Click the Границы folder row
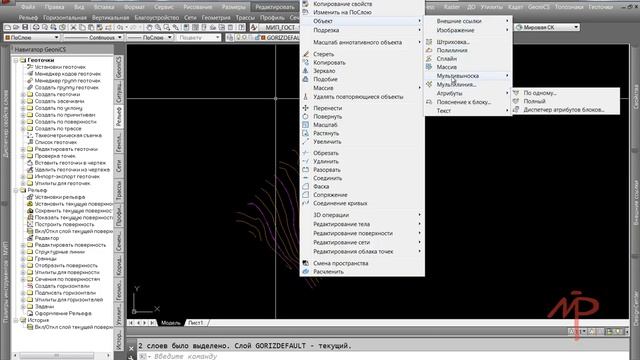The width and height of the screenshot is (640, 360). pos(42,258)
